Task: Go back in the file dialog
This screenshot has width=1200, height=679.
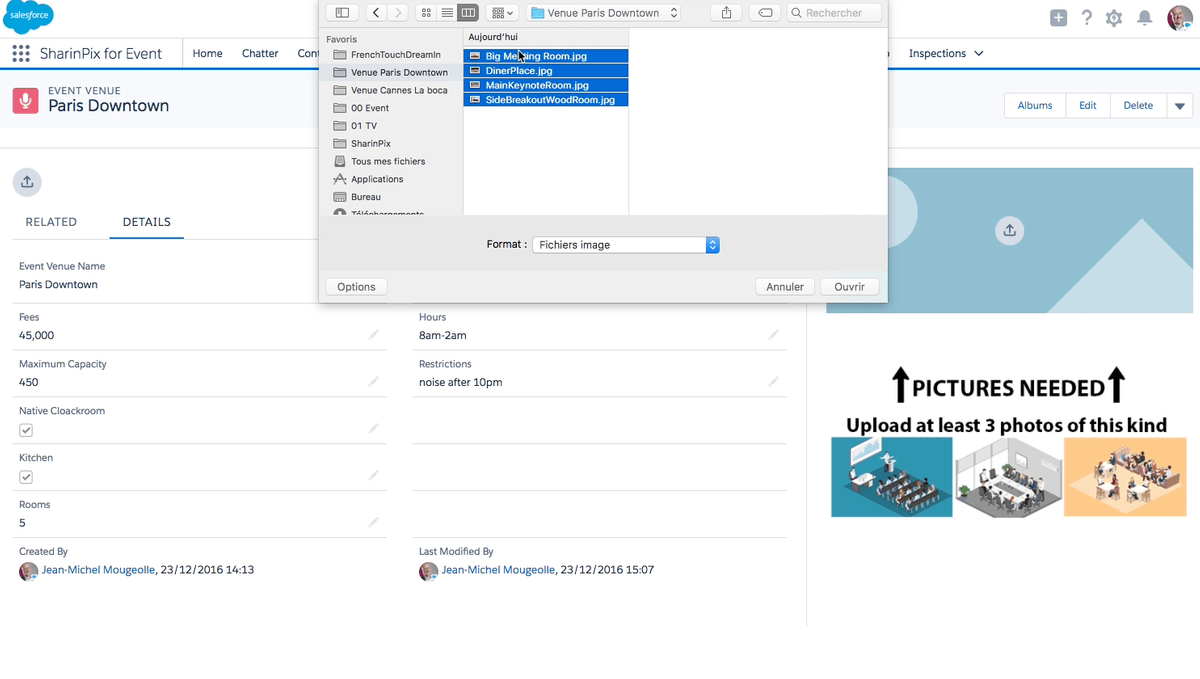Action: click(x=376, y=13)
